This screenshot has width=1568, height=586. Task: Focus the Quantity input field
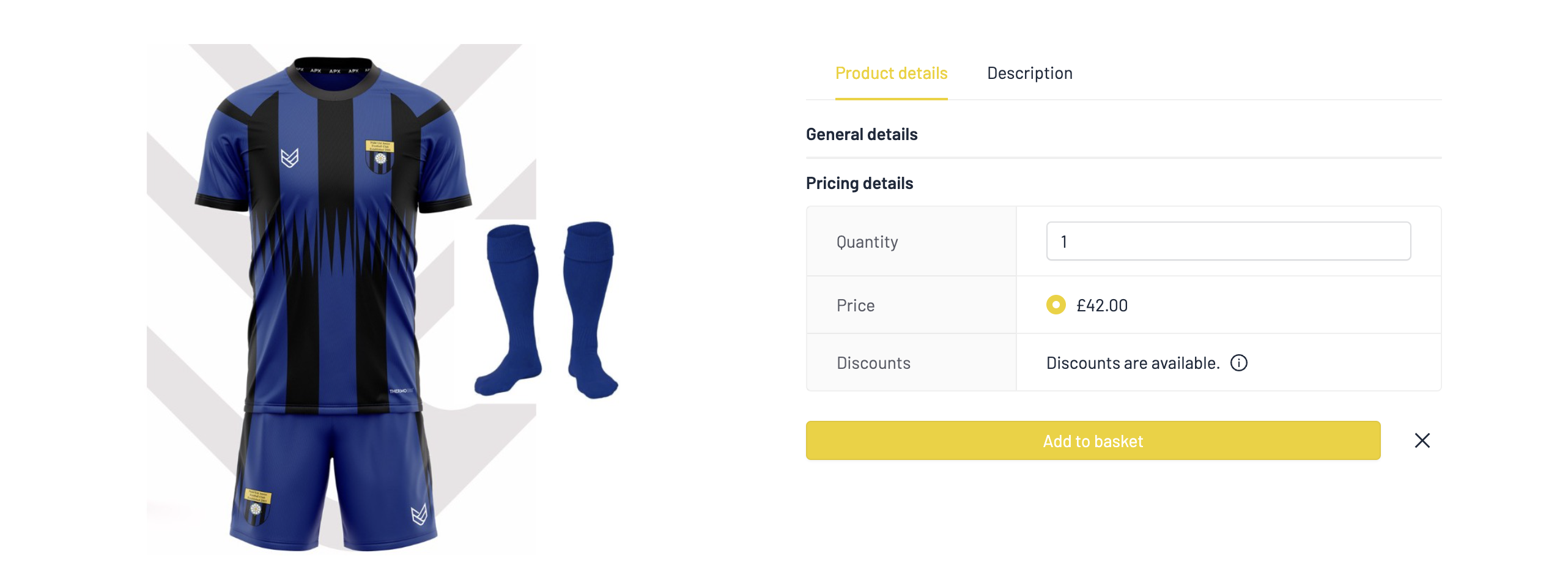(x=1228, y=241)
